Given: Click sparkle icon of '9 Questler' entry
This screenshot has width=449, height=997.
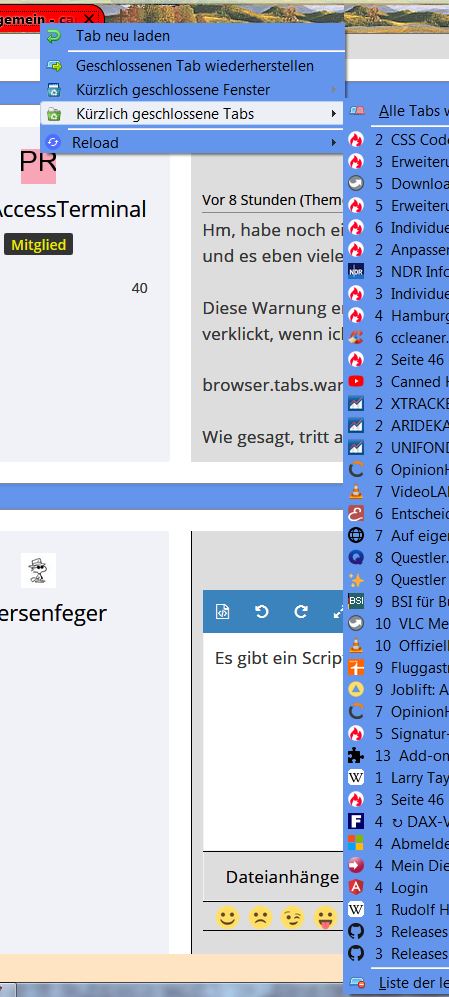Looking at the screenshot, I should coord(356,580).
